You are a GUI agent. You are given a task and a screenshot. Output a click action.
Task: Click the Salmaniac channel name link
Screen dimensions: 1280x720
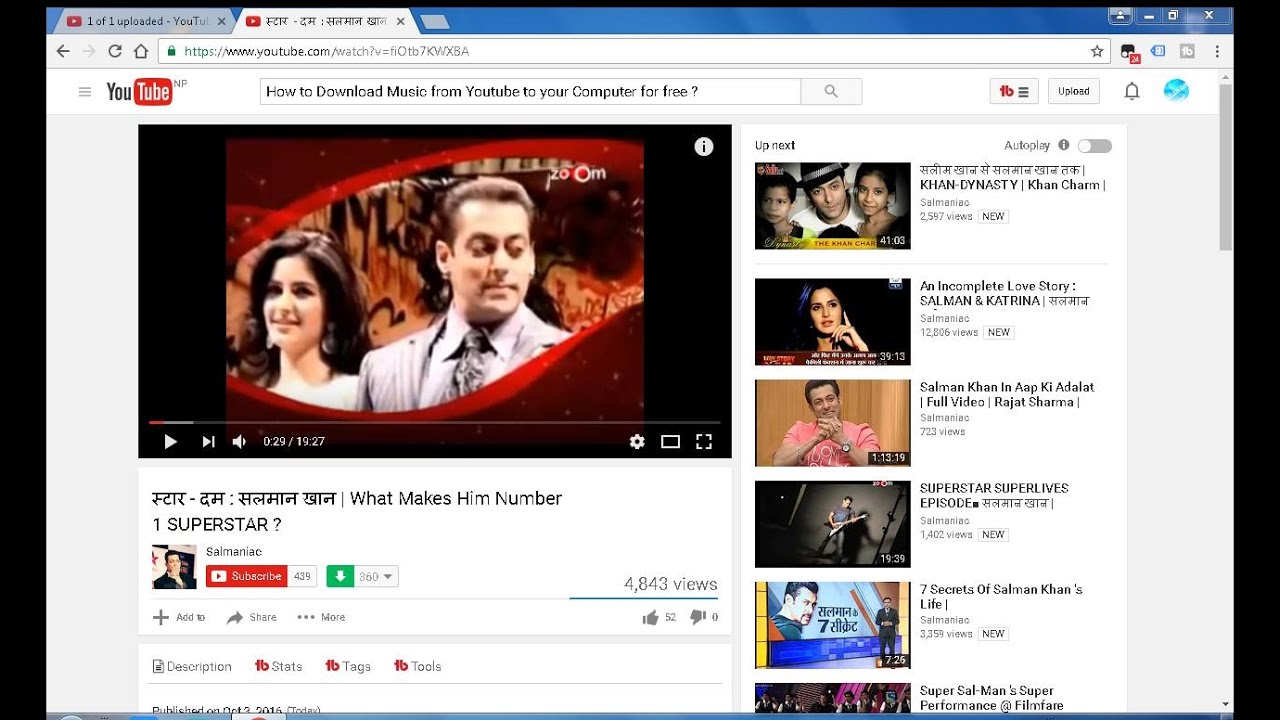tap(234, 552)
